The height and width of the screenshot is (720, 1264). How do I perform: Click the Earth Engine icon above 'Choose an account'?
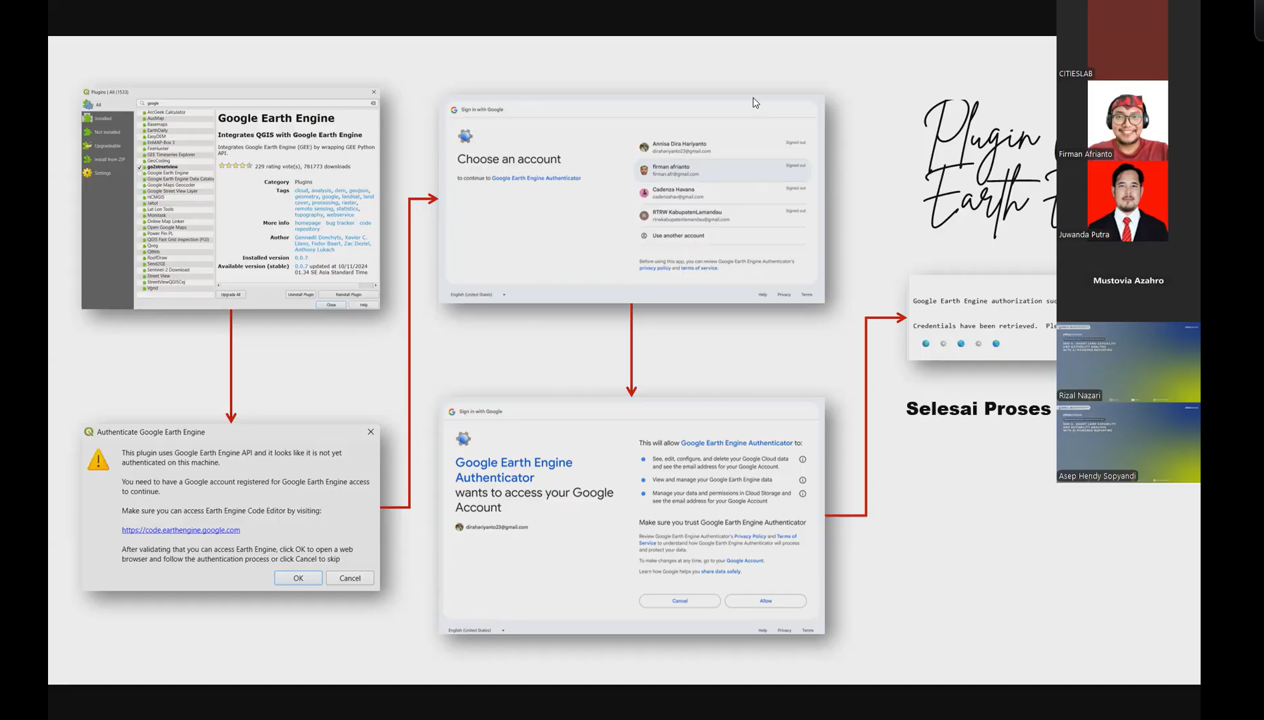click(465, 136)
